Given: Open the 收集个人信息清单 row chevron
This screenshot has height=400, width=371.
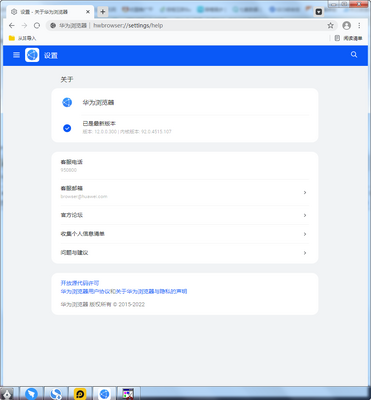Looking at the screenshot, I should (305, 234).
